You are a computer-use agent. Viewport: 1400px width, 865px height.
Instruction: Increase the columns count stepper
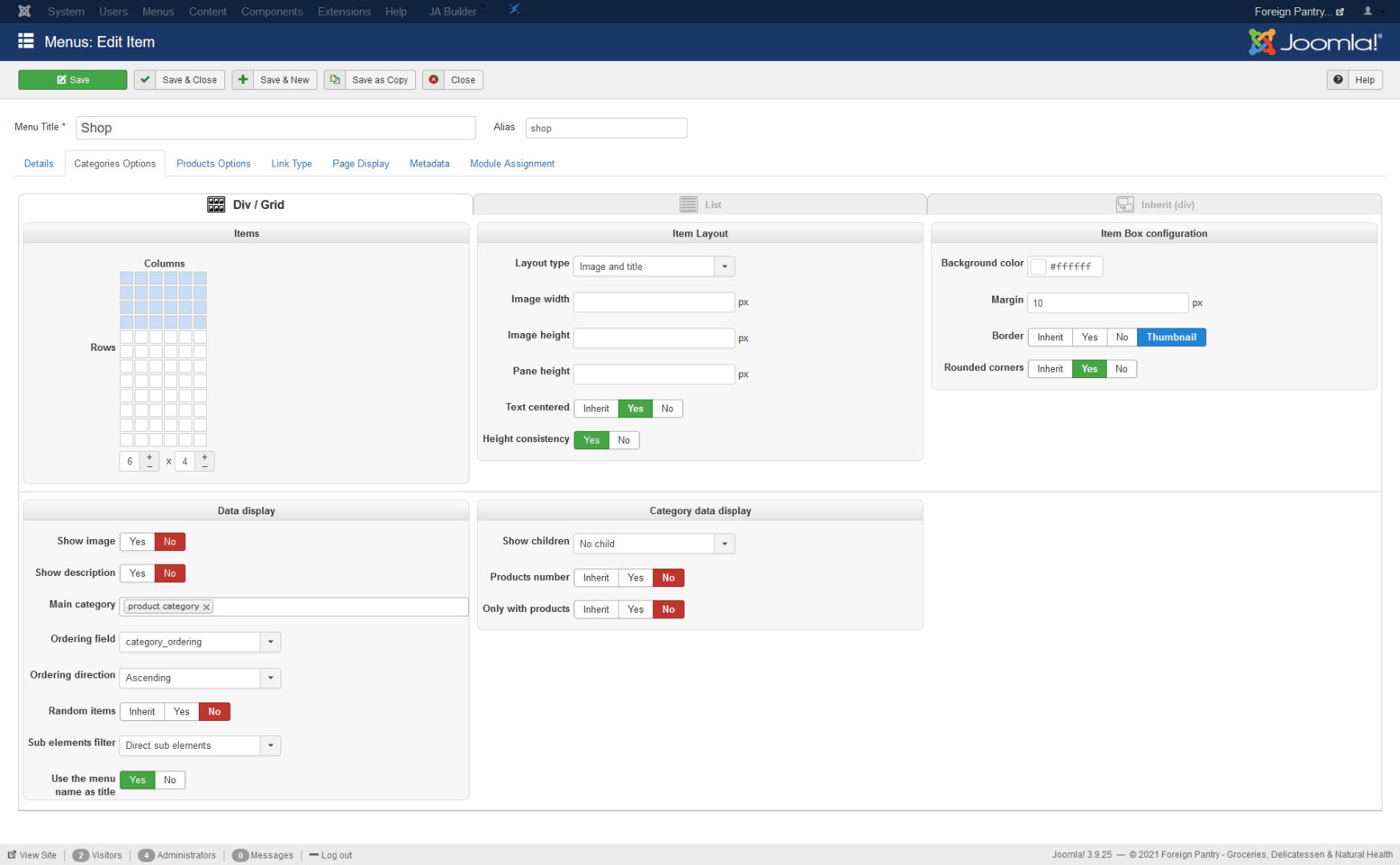(149, 457)
